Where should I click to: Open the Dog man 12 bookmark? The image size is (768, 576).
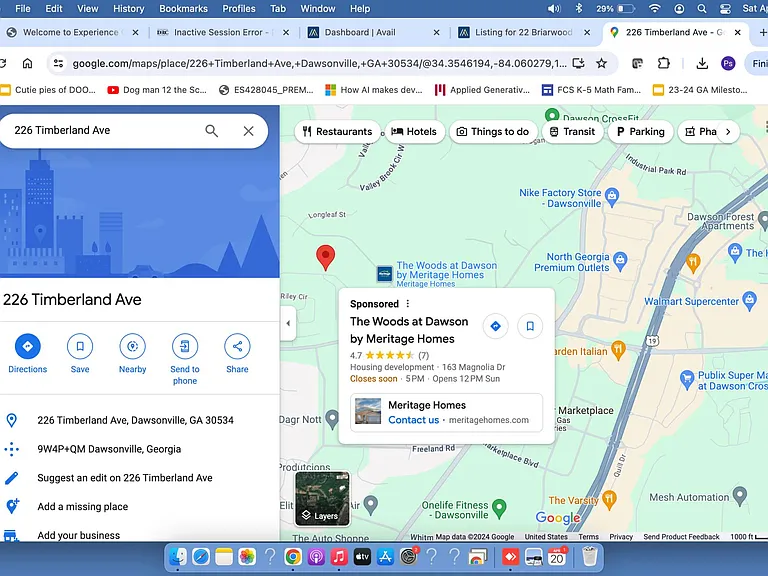point(157,90)
